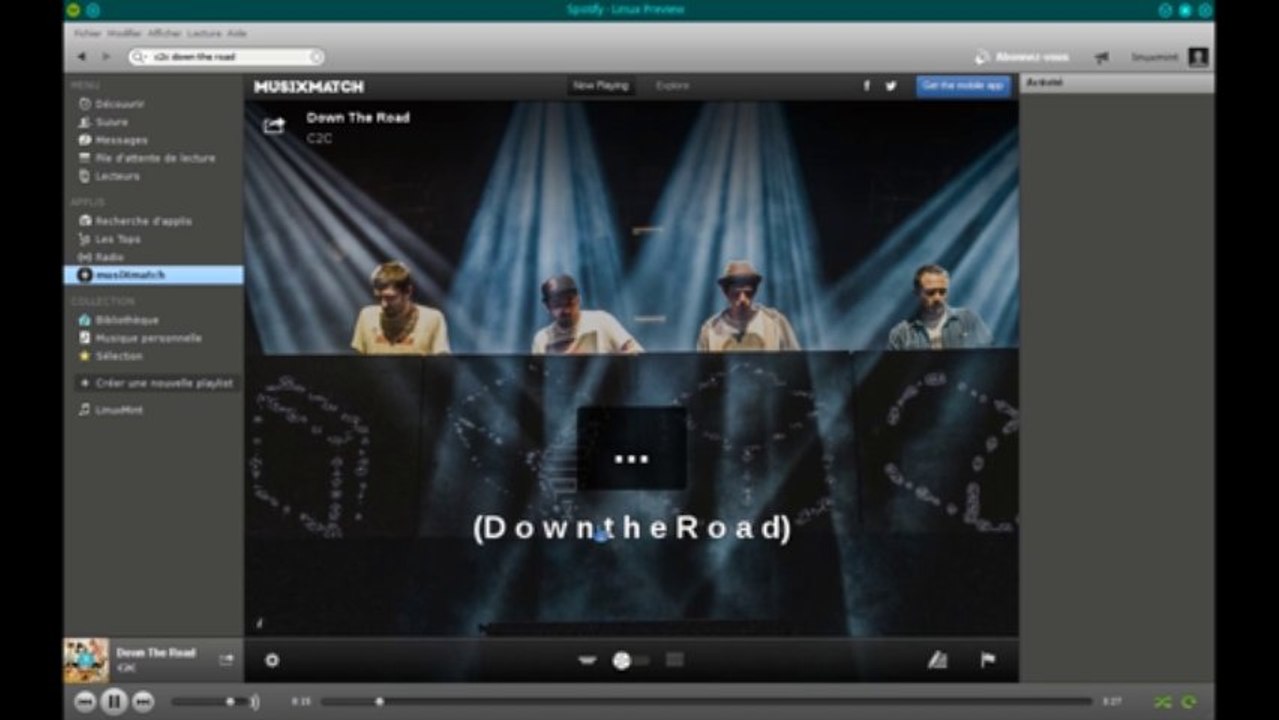Skip to the next track
1279x720 pixels.
click(x=143, y=702)
